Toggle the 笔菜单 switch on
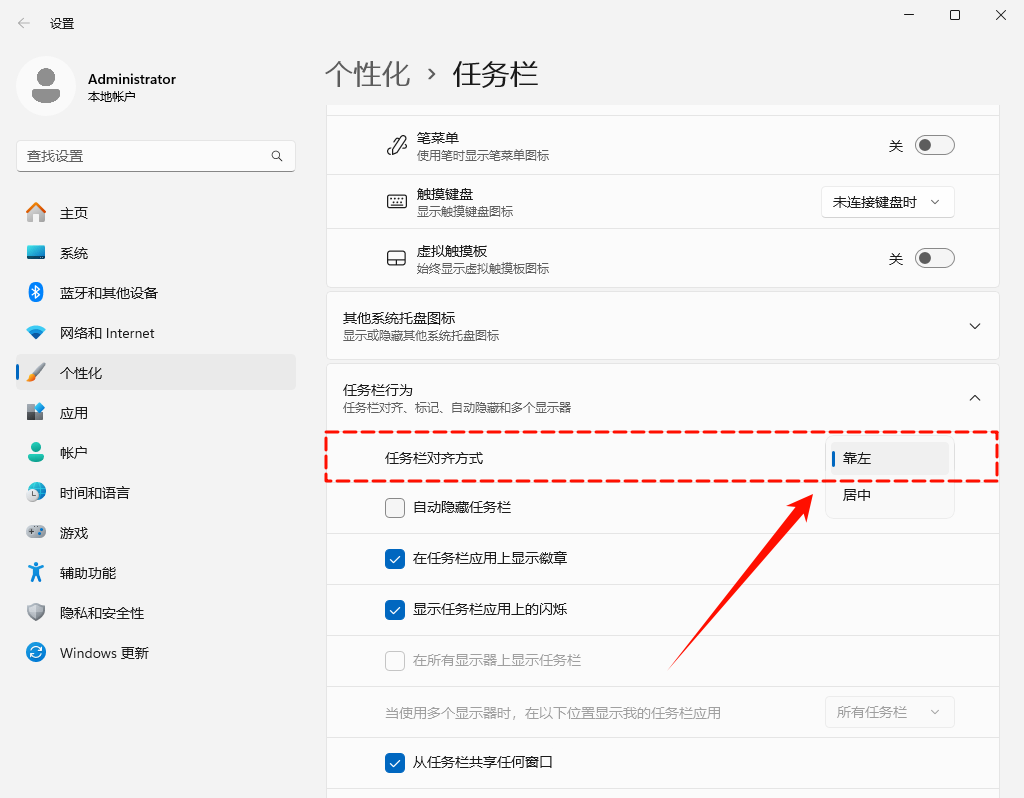Viewport: 1024px width, 798px height. coord(934,144)
